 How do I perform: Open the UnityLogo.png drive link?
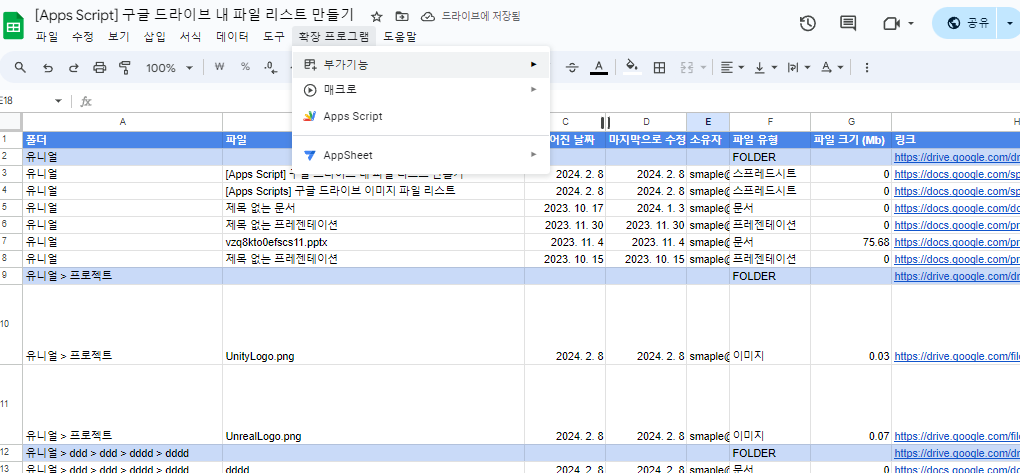(x=957, y=357)
